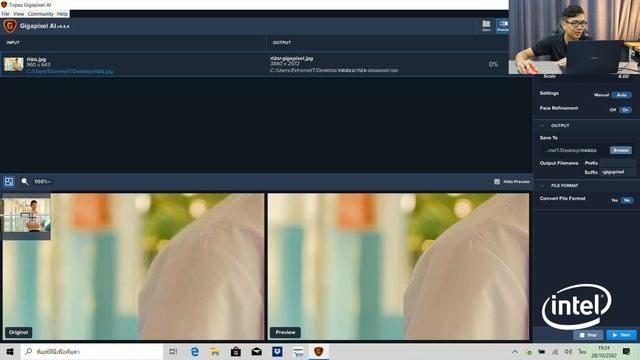Turn Face Refinement On

coord(625,110)
